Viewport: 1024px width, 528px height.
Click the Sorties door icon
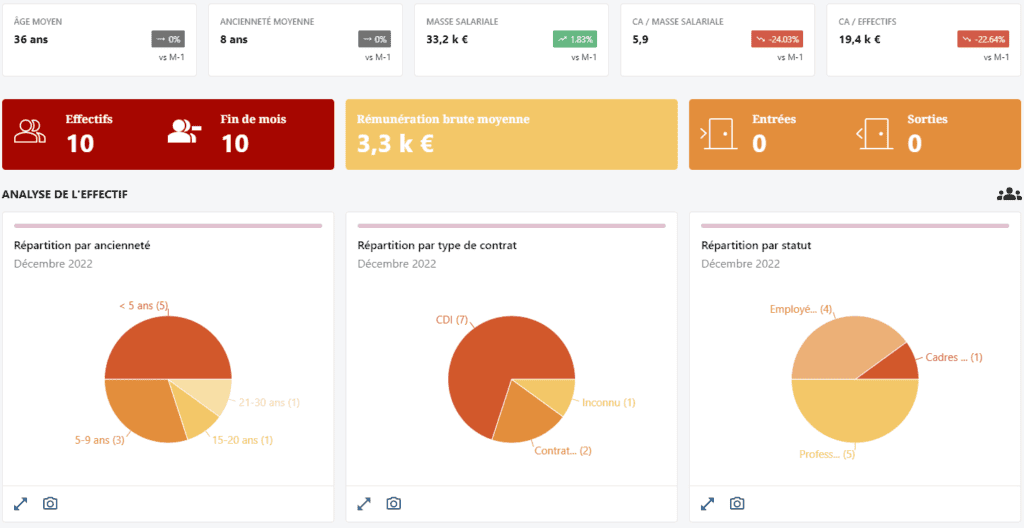click(x=873, y=133)
